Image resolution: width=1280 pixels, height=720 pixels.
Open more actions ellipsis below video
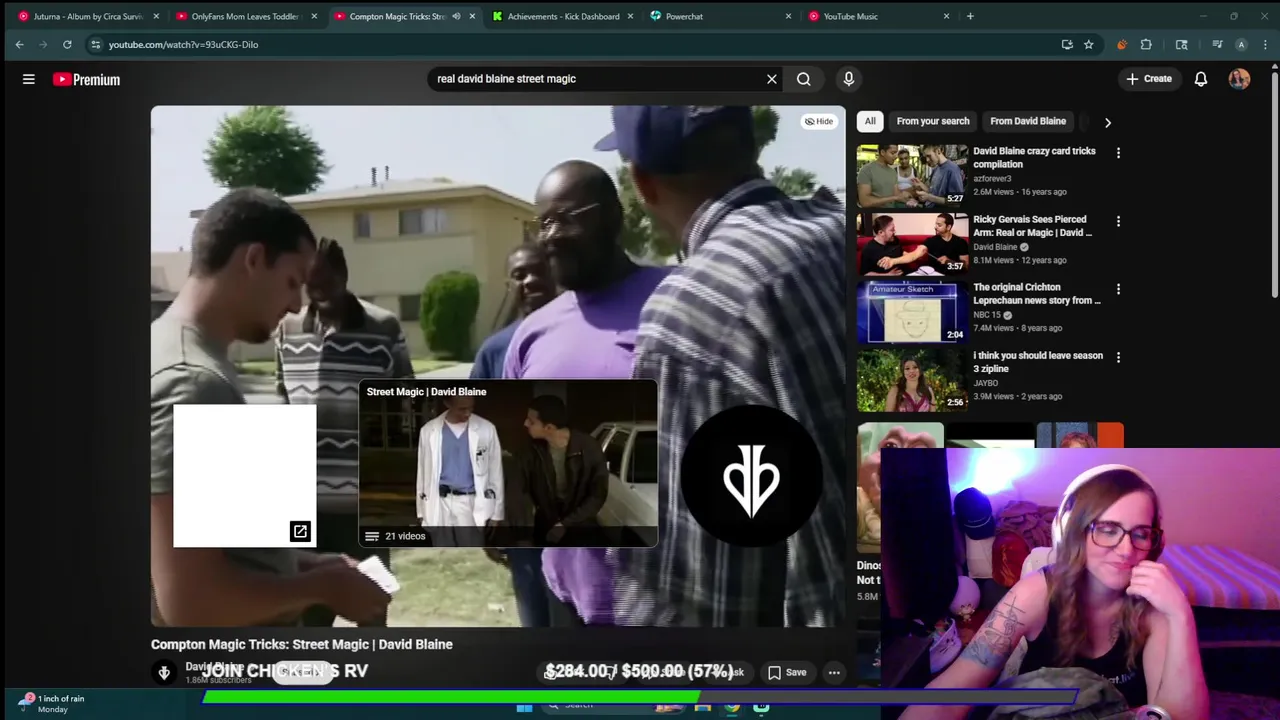[834, 673]
